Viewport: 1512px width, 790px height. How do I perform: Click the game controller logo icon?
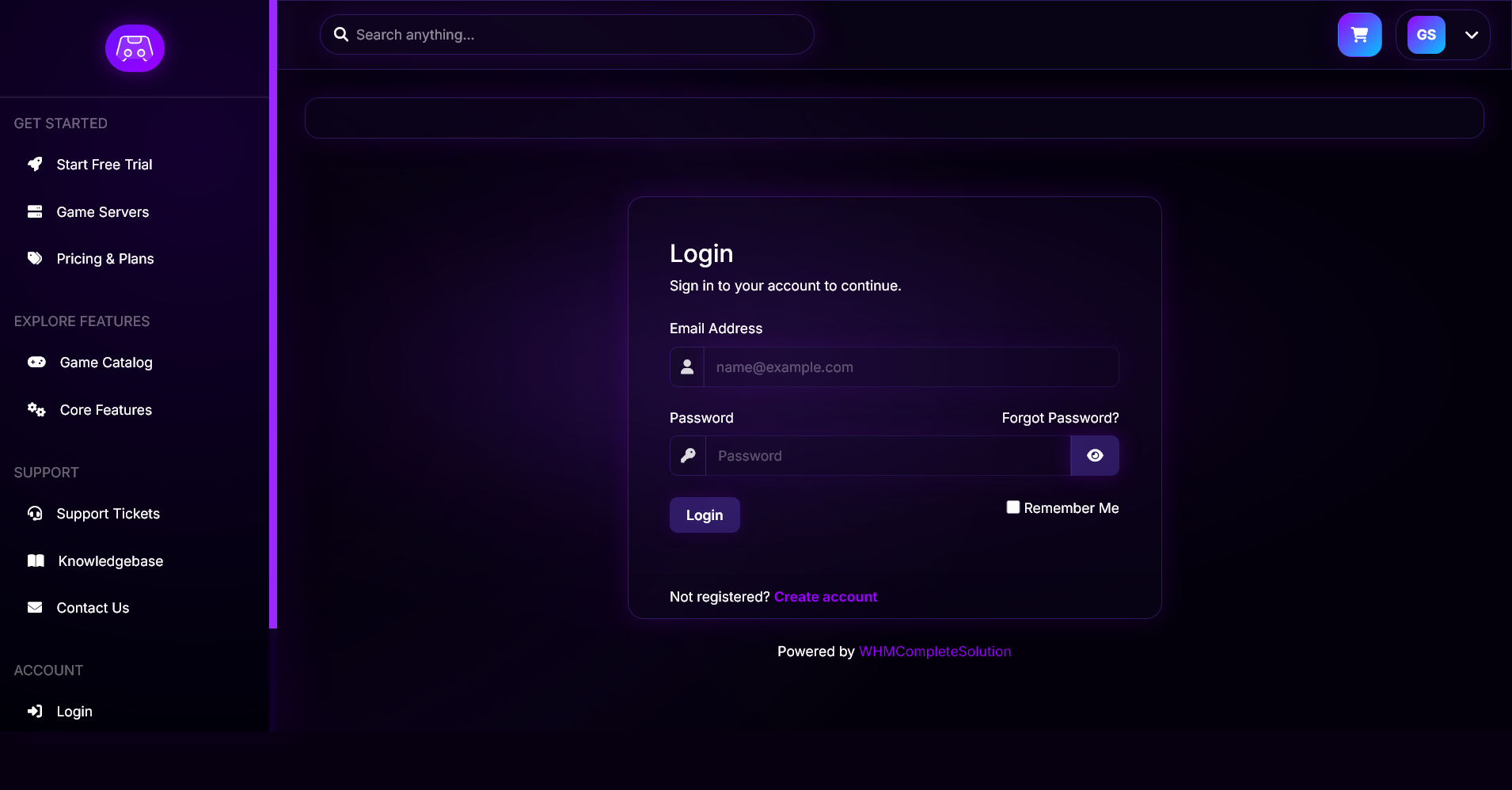[135, 48]
